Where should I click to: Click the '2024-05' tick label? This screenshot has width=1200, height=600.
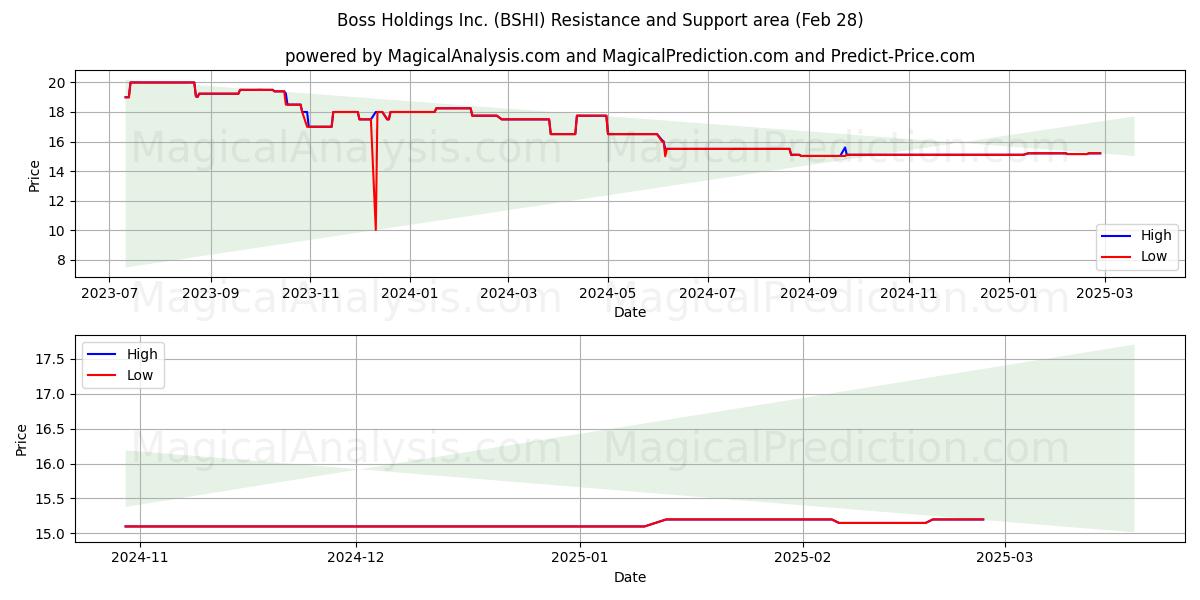[608, 294]
